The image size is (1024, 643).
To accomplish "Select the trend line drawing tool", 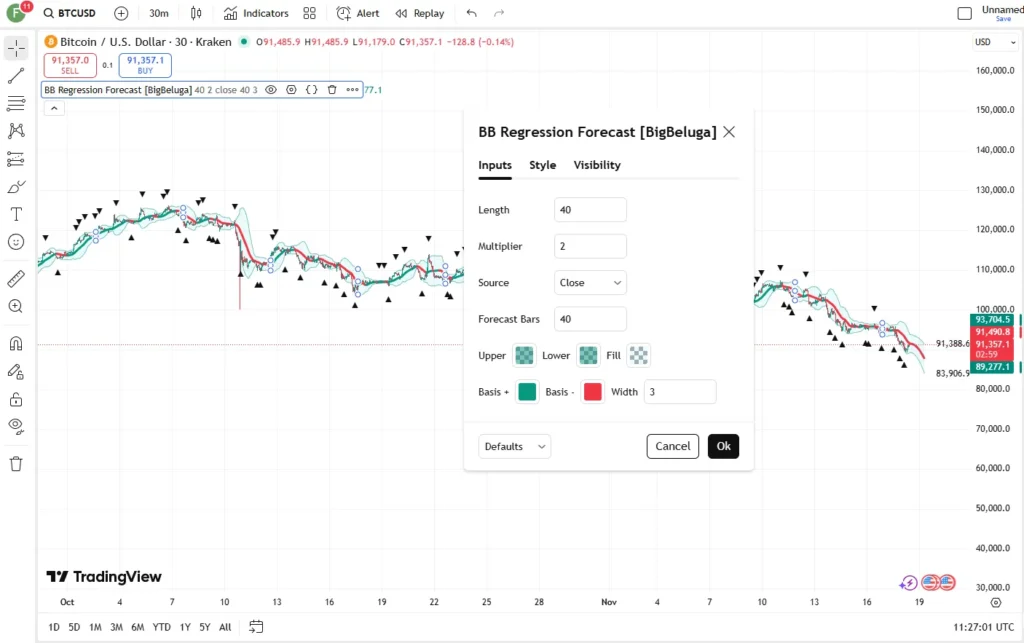I will (x=16, y=76).
